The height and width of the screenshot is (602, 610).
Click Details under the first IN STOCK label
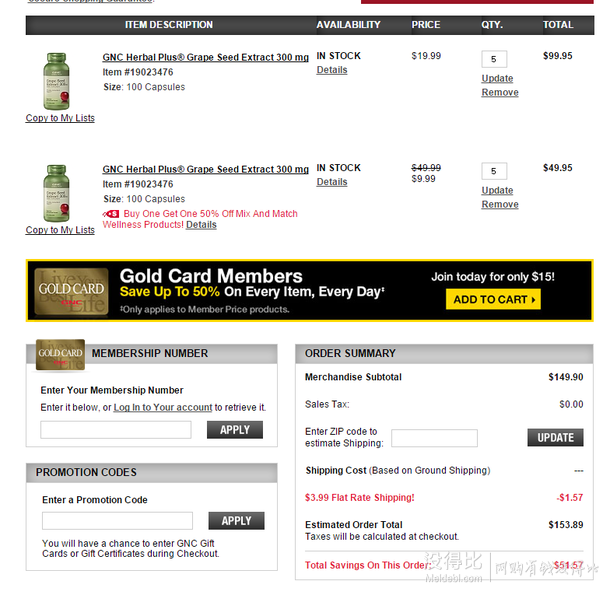point(332,70)
